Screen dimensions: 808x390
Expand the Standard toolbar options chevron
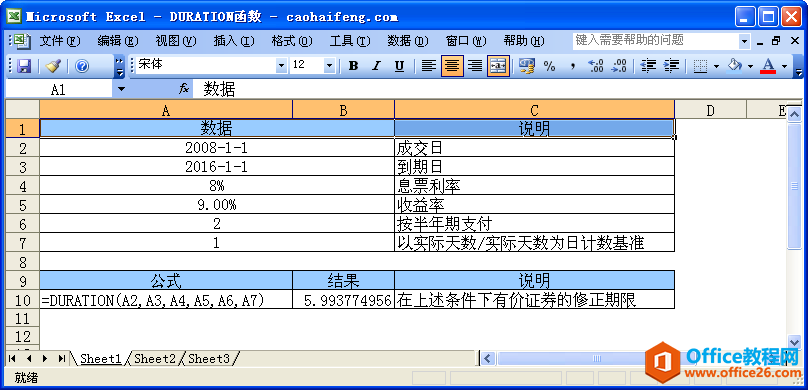point(120,66)
